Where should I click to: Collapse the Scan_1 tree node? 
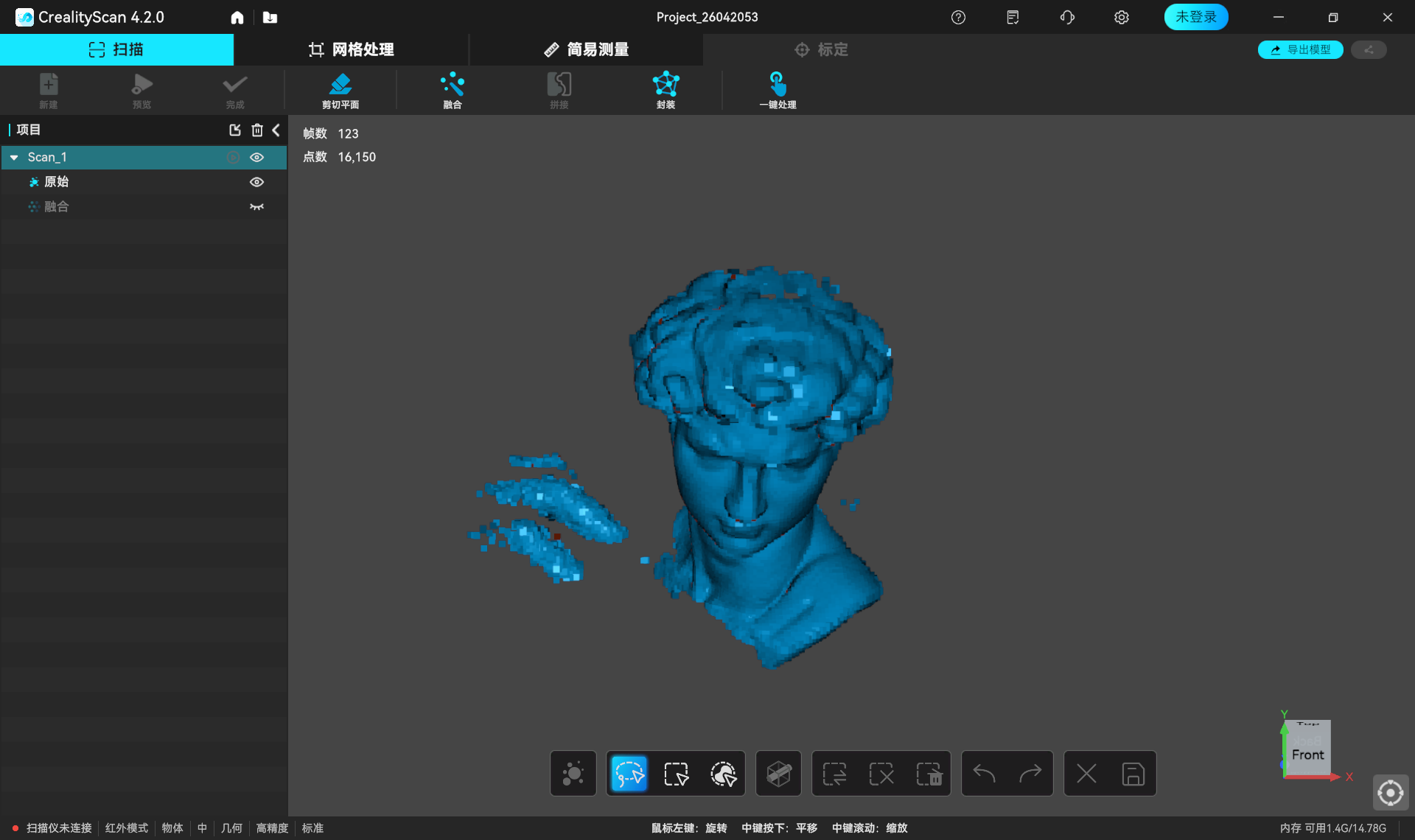14,158
